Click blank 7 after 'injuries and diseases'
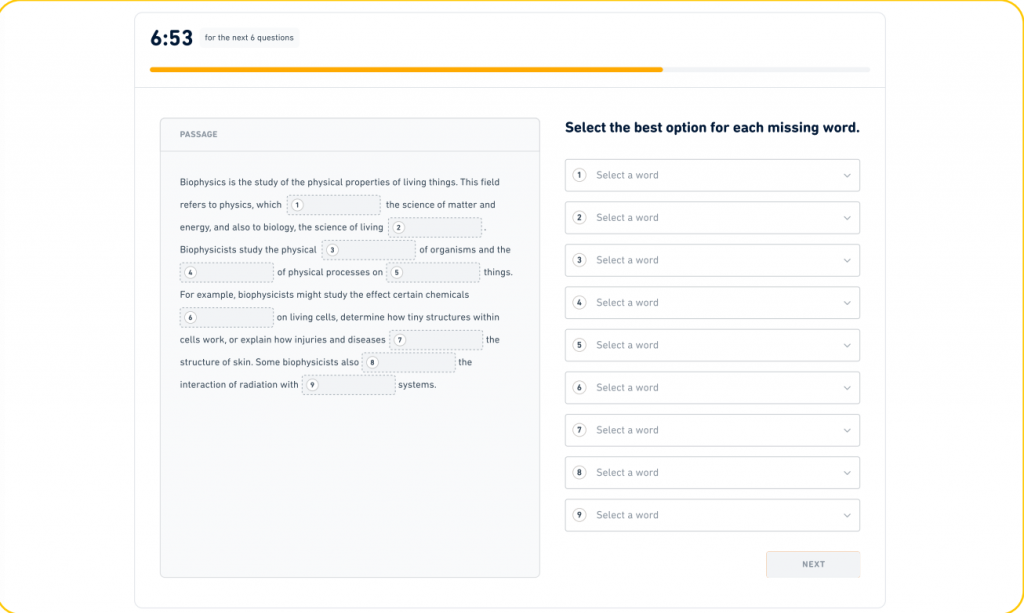1024x613 pixels. coord(436,340)
